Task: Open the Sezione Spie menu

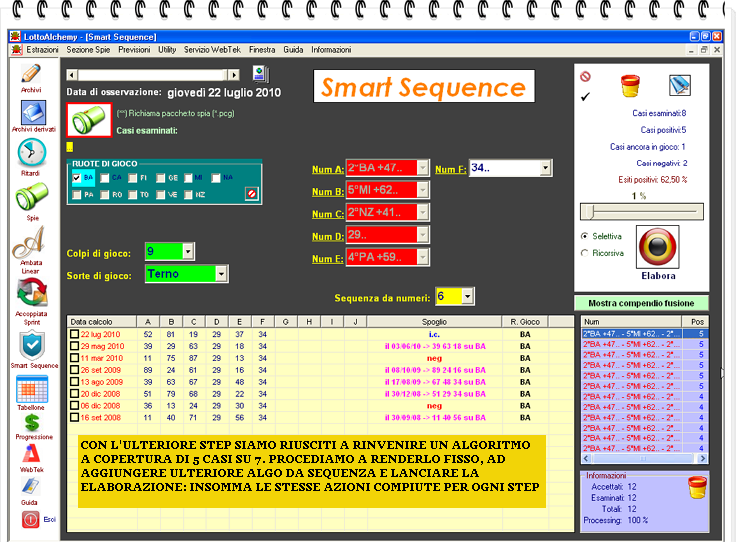Action: pos(88,50)
